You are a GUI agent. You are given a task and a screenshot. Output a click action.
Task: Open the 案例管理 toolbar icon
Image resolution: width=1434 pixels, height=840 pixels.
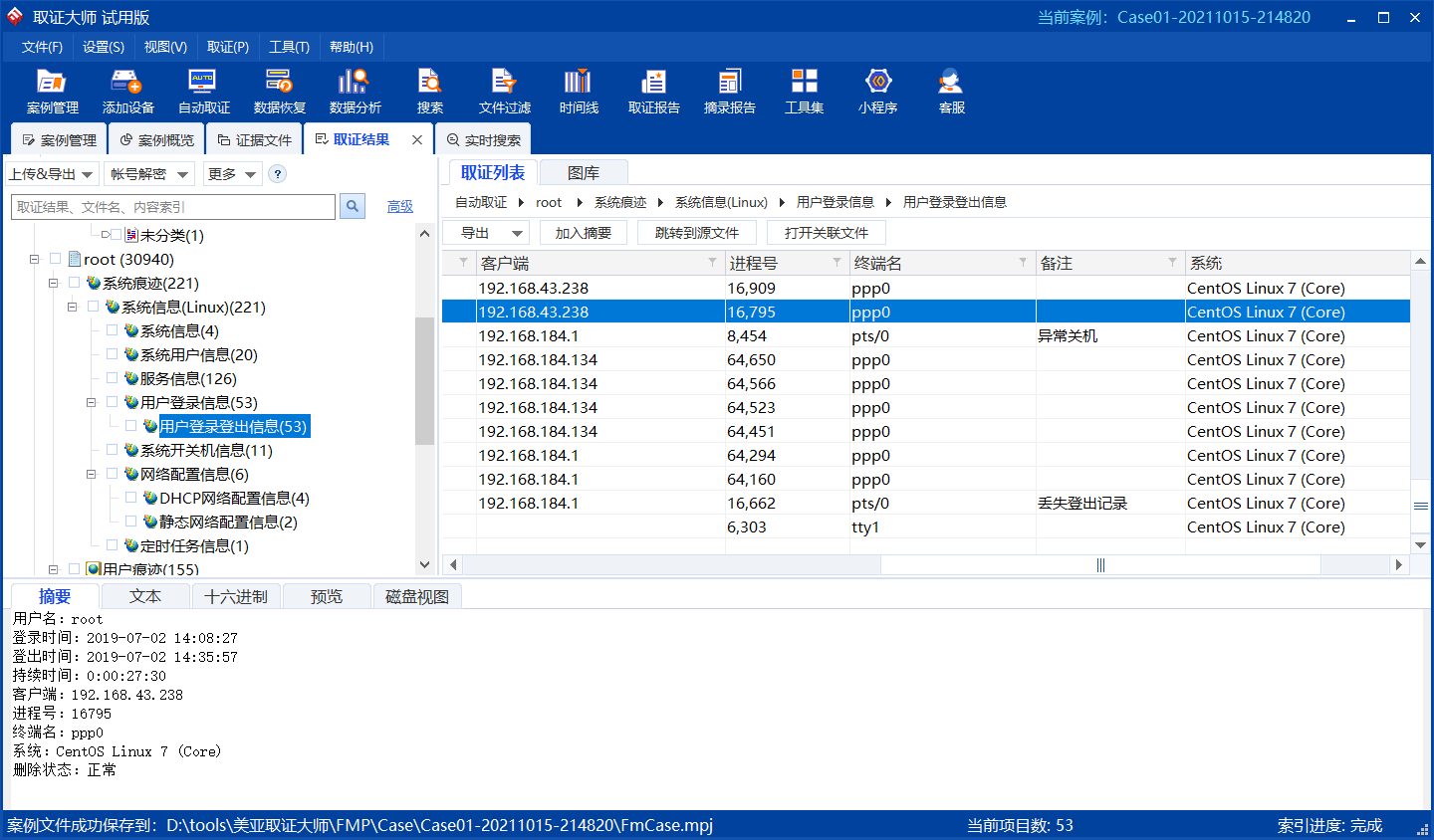pyautogui.click(x=52, y=91)
